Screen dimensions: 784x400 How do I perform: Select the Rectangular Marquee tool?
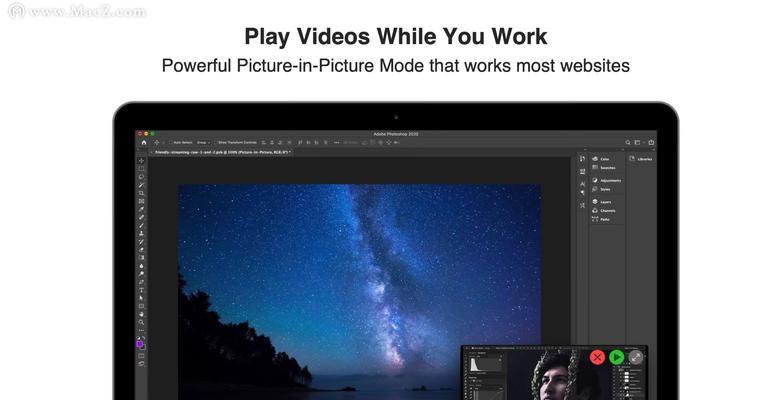click(x=142, y=168)
